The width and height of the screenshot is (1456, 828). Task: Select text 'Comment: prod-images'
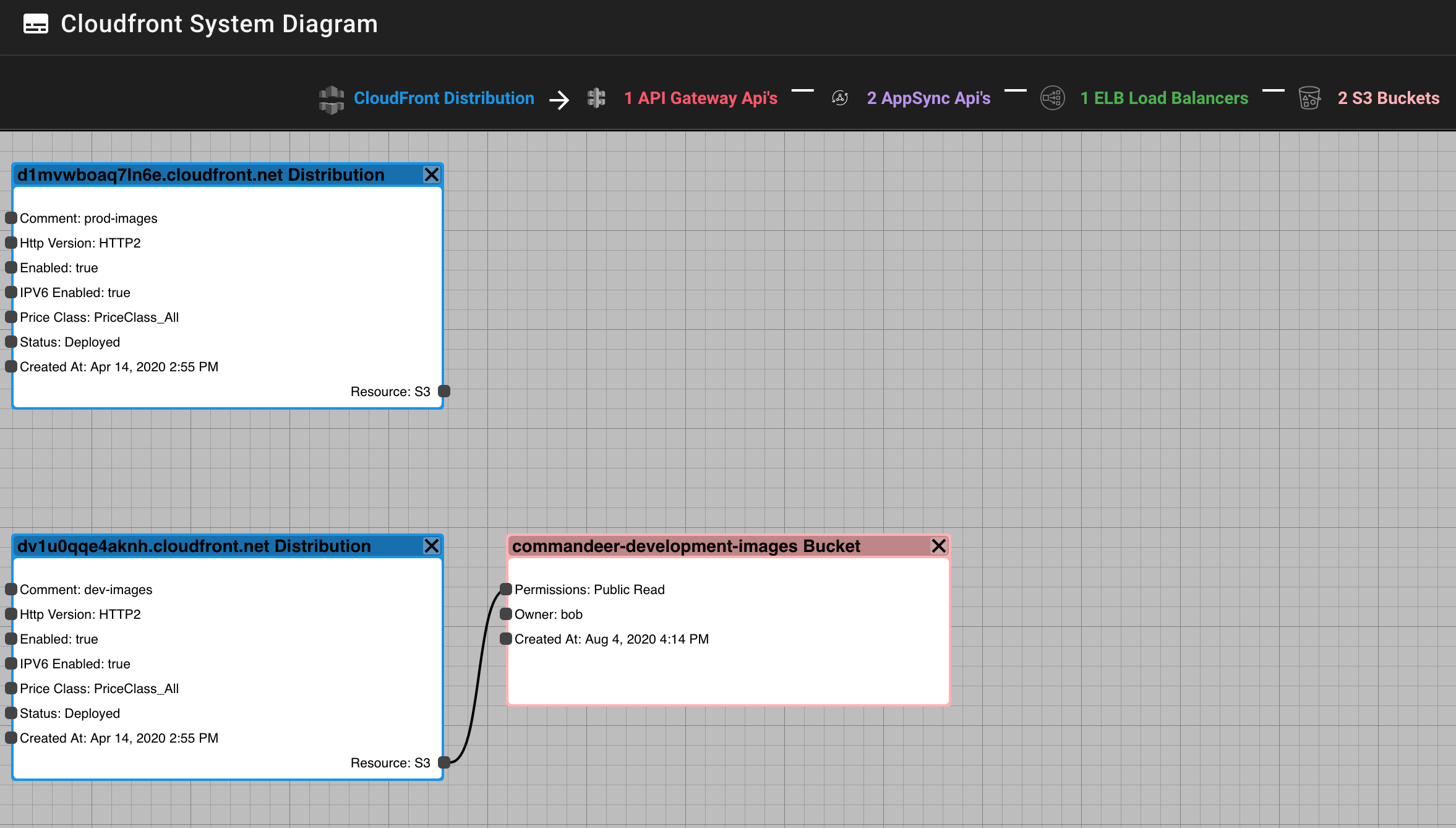click(88, 218)
